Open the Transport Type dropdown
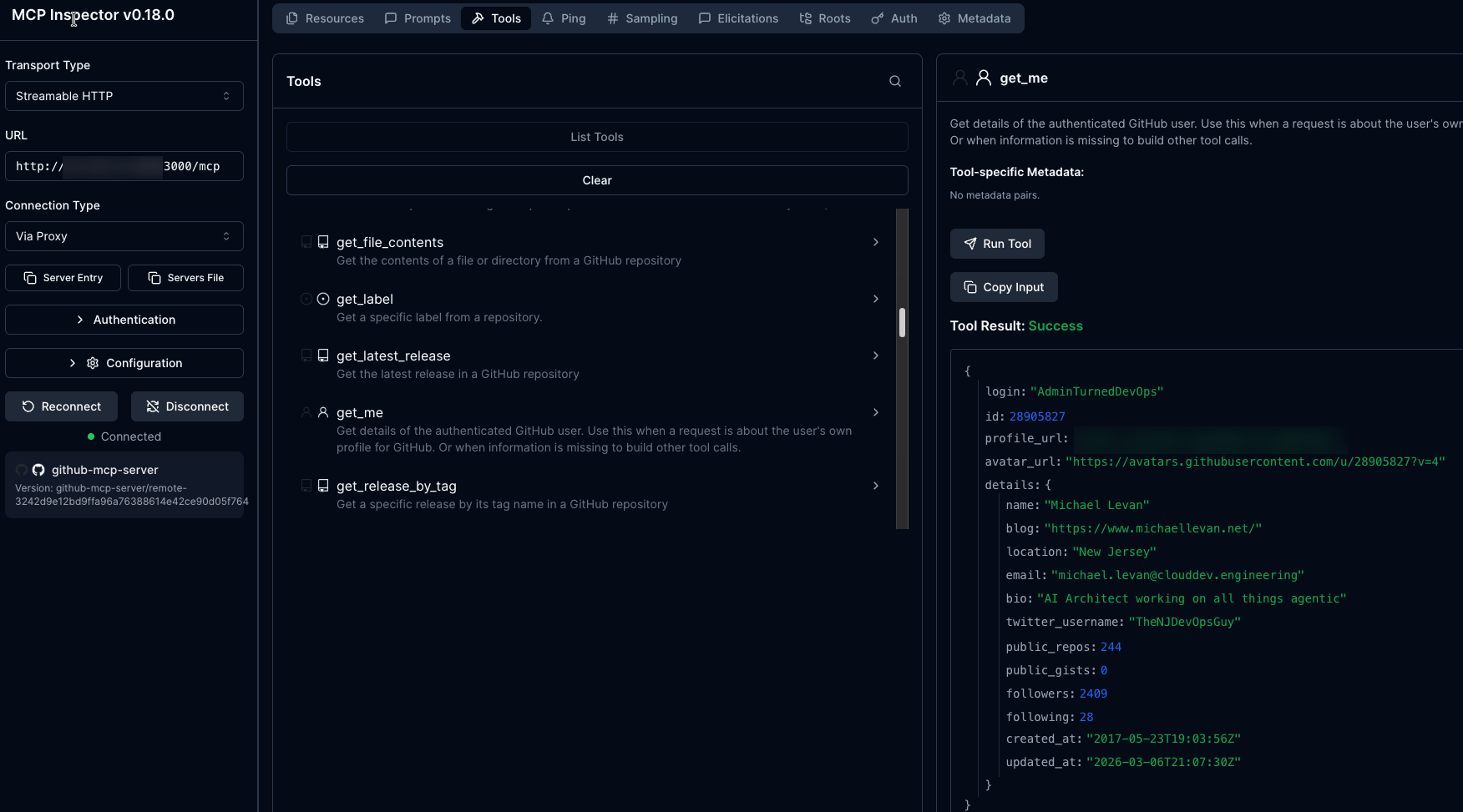The width and height of the screenshot is (1463, 812). pyautogui.click(x=124, y=96)
